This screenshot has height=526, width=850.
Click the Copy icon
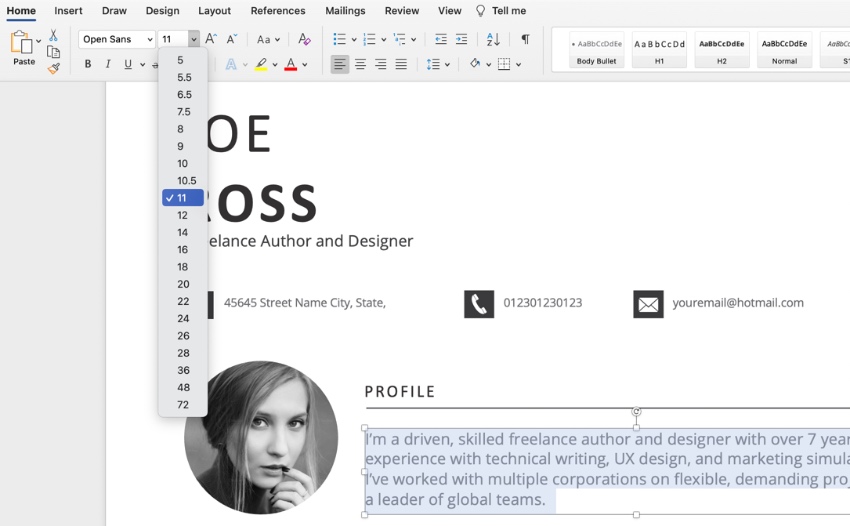tap(53, 52)
